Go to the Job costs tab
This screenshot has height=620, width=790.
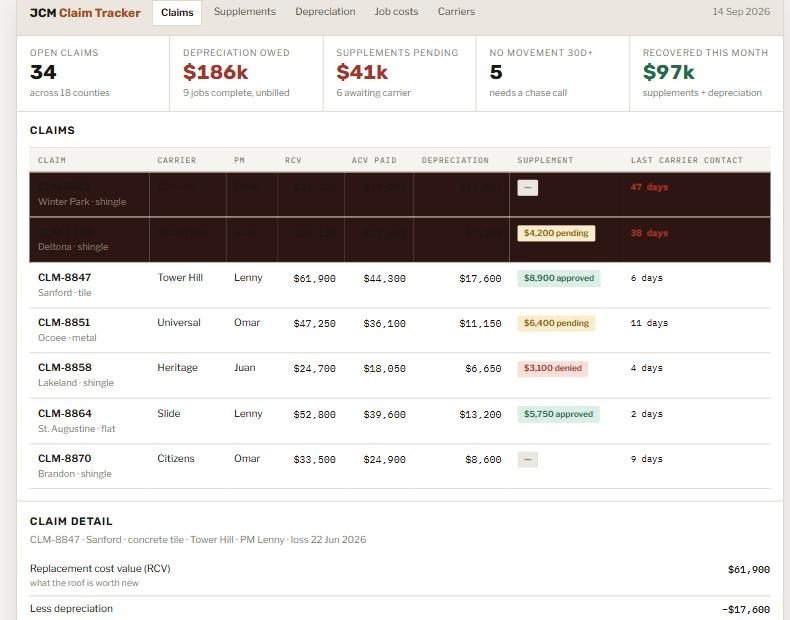(396, 12)
